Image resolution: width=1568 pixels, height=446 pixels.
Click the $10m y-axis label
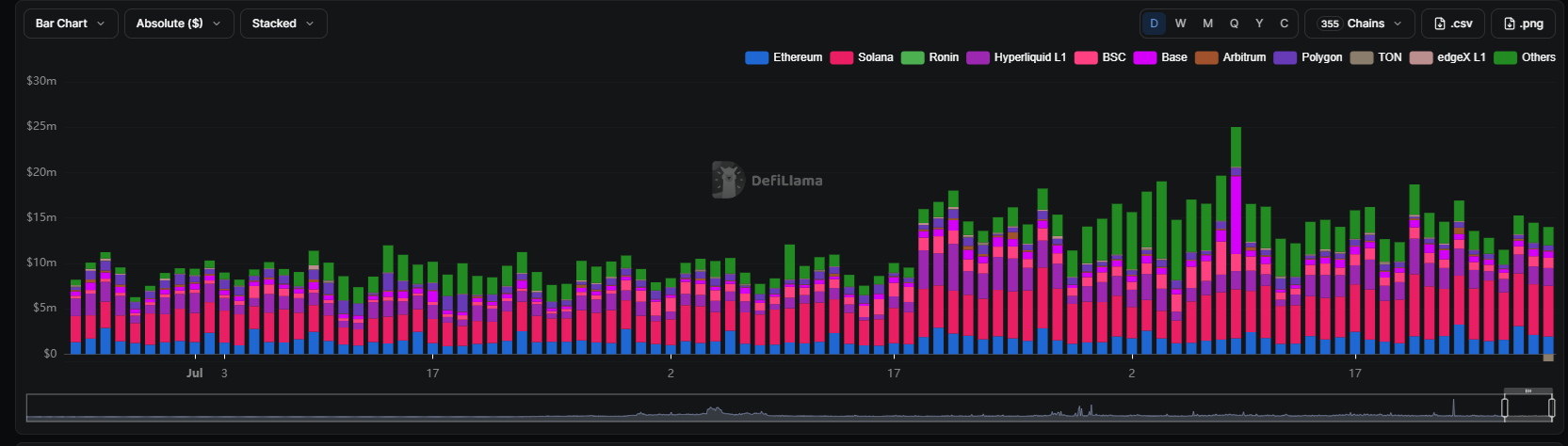pyautogui.click(x=41, y=263)
